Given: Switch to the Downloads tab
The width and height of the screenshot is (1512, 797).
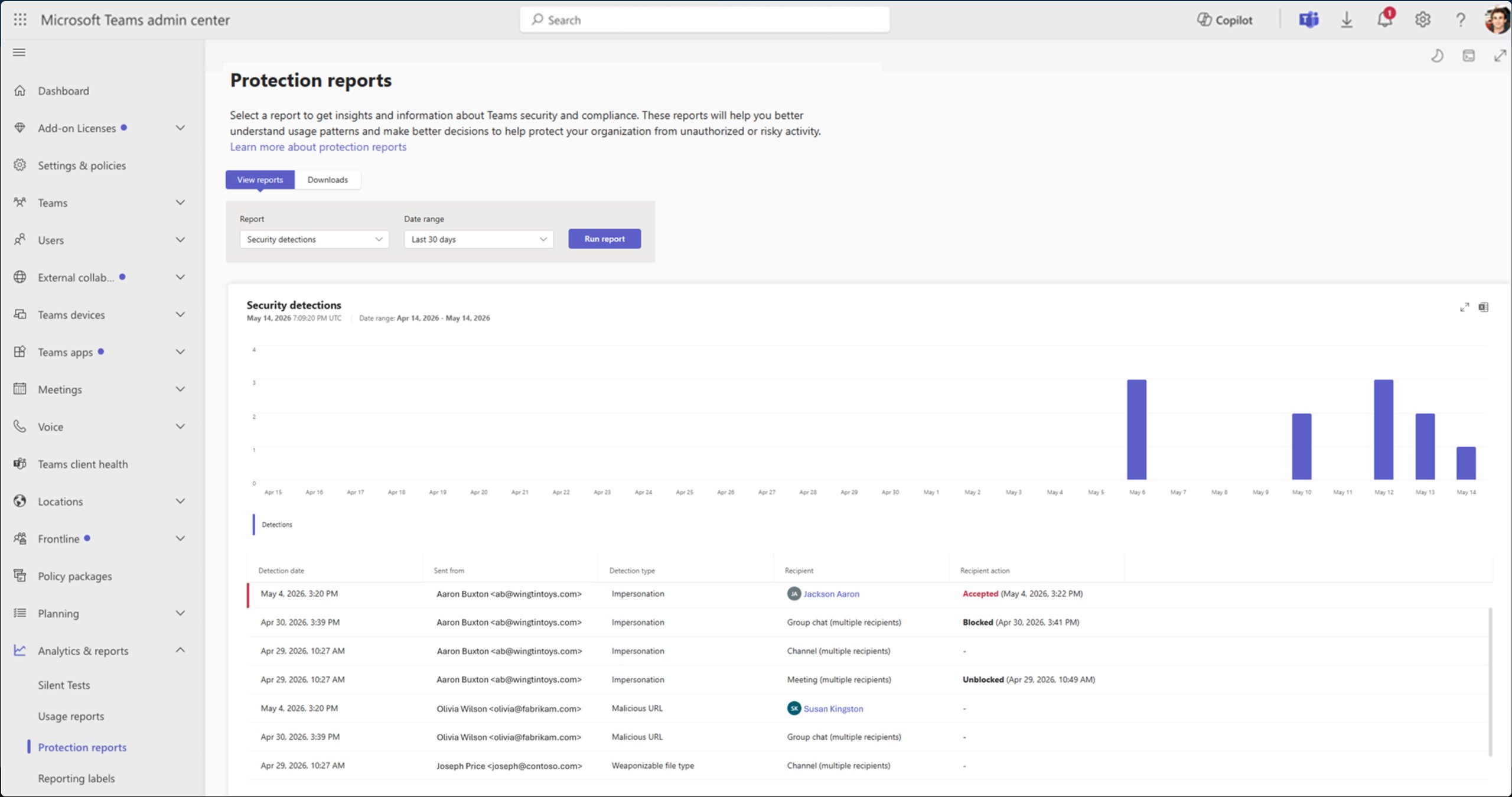Looking at the screenshot, I should click(327, 180).
